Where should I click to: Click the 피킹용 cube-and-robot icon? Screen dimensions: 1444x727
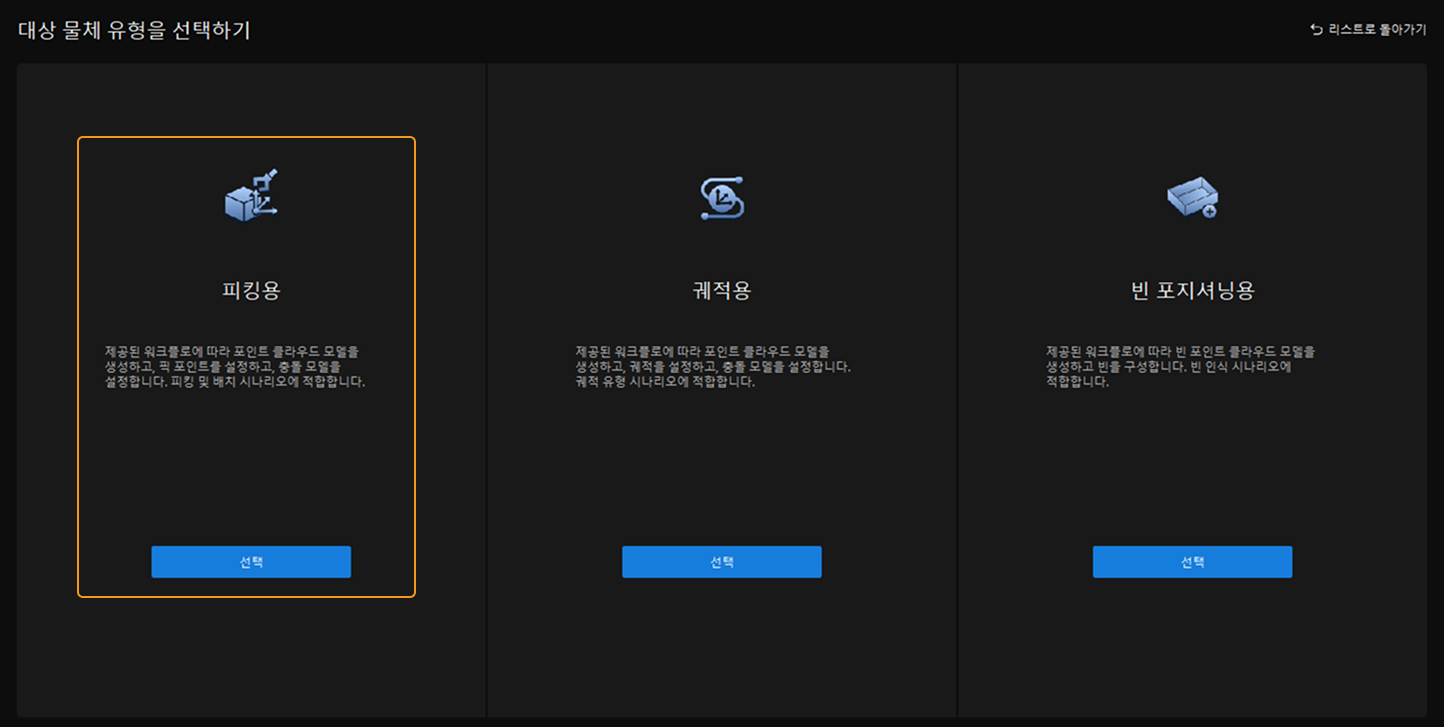250,195
